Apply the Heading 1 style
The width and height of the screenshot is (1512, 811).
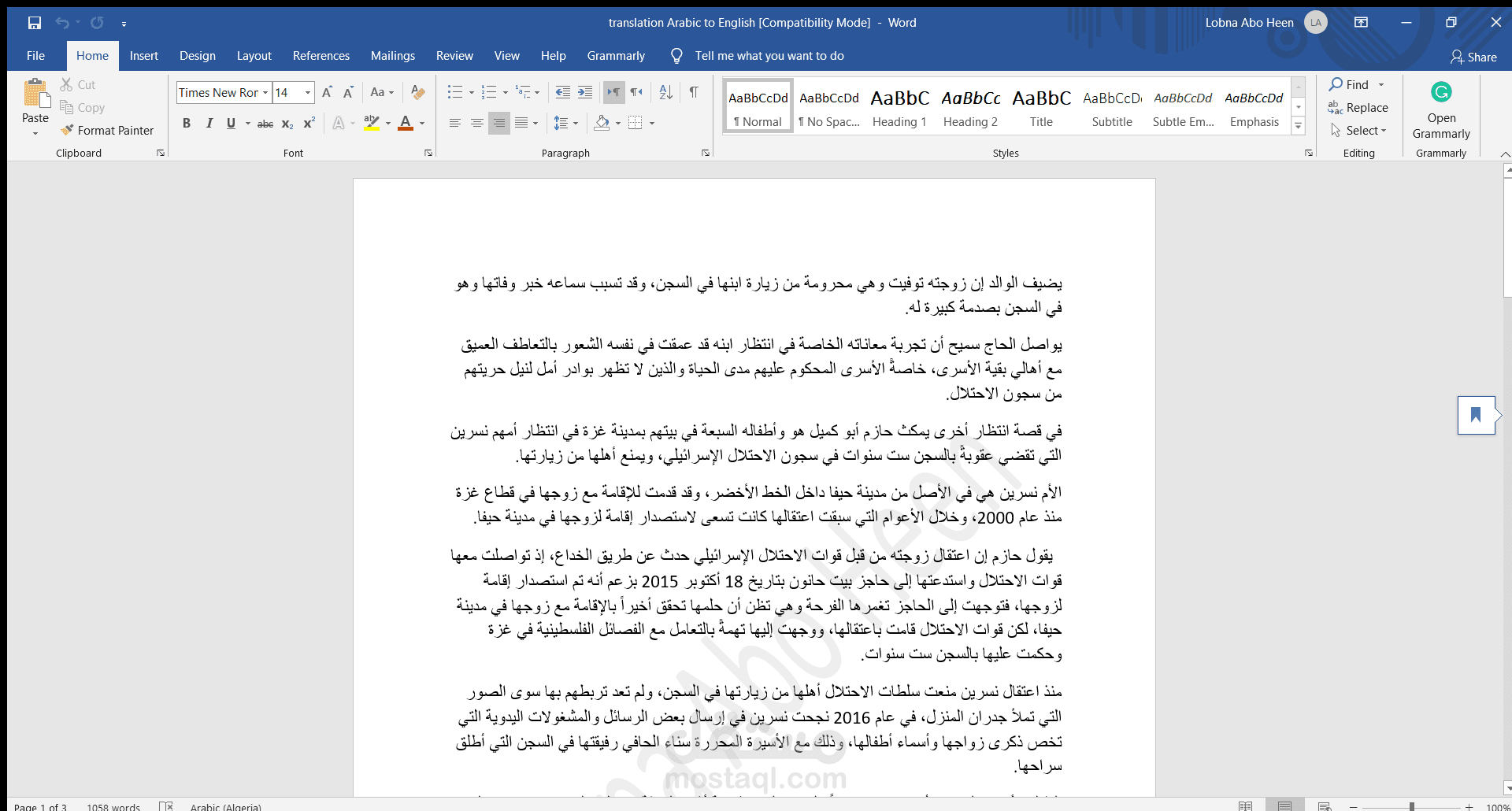tap(899, 105)
